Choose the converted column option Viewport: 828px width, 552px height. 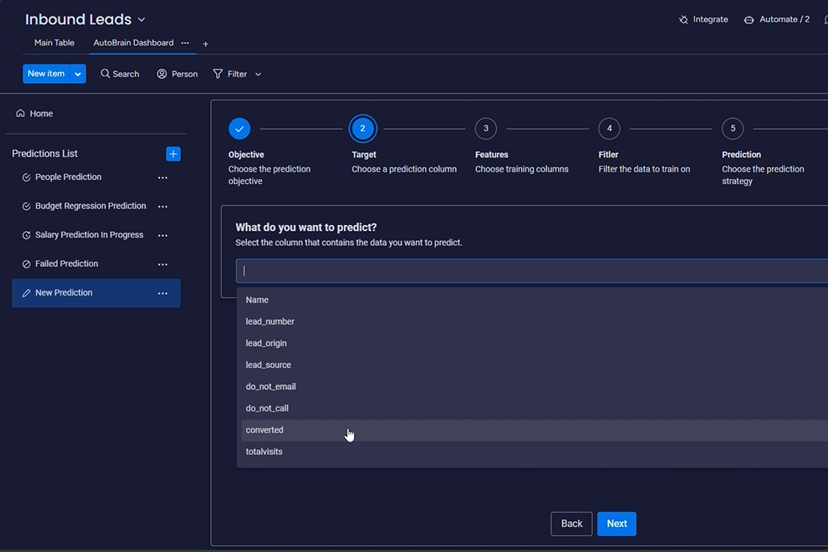(x=265, y=430)
